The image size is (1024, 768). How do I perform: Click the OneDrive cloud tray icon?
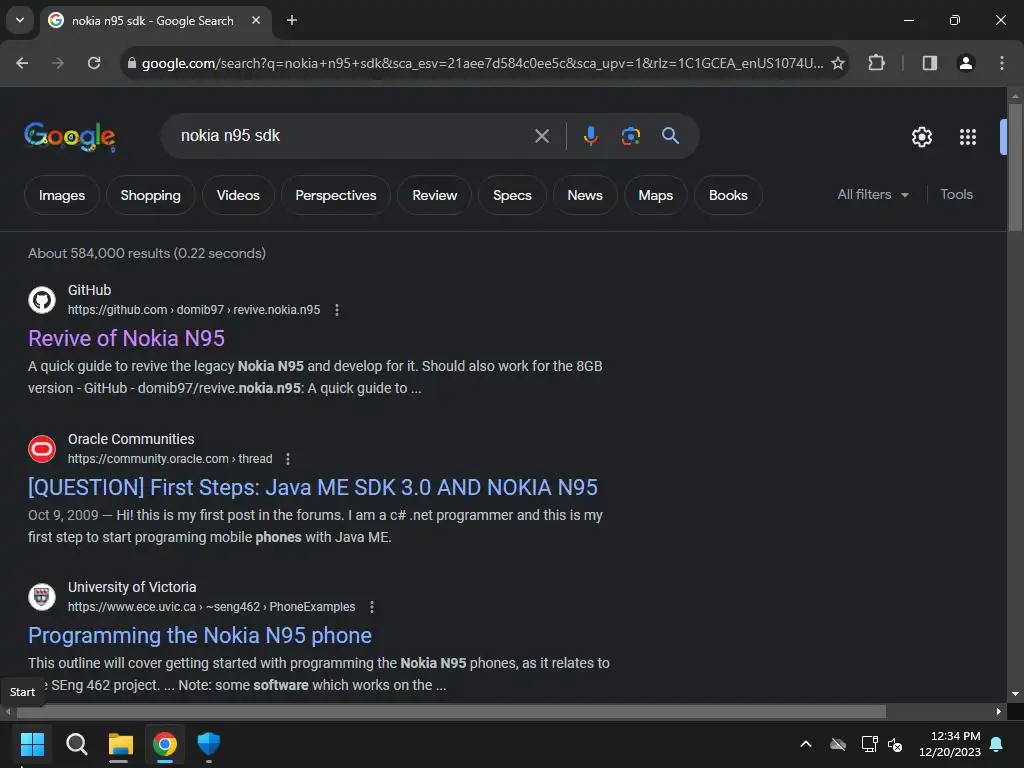[x=838, y=744]
